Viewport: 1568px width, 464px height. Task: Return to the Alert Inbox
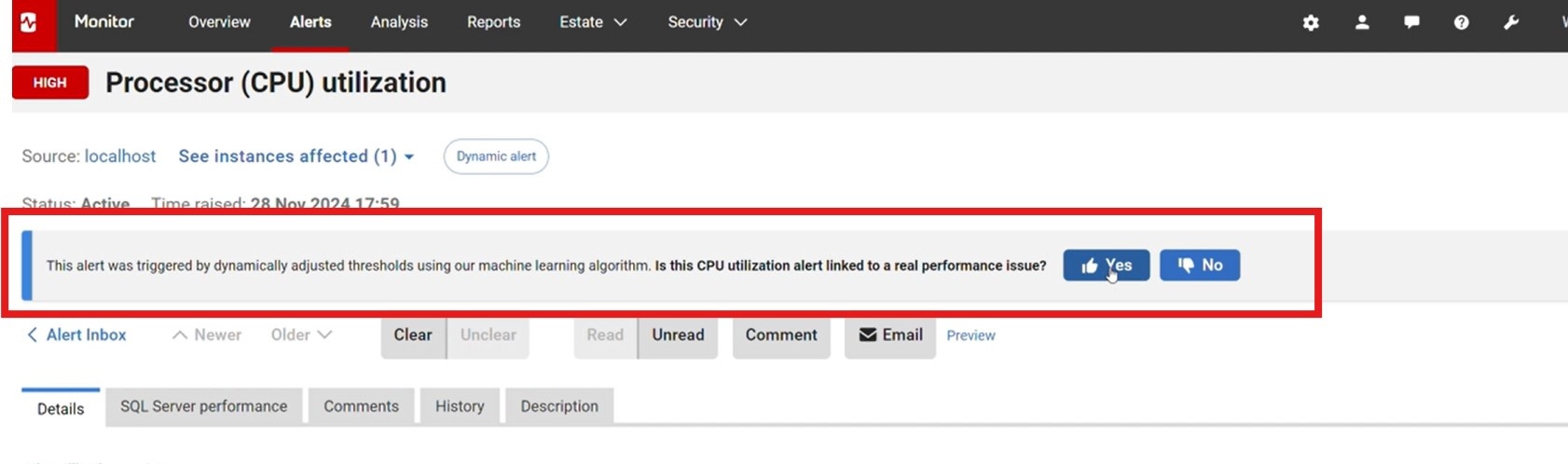pyautogui.click(x=76, y=335)
